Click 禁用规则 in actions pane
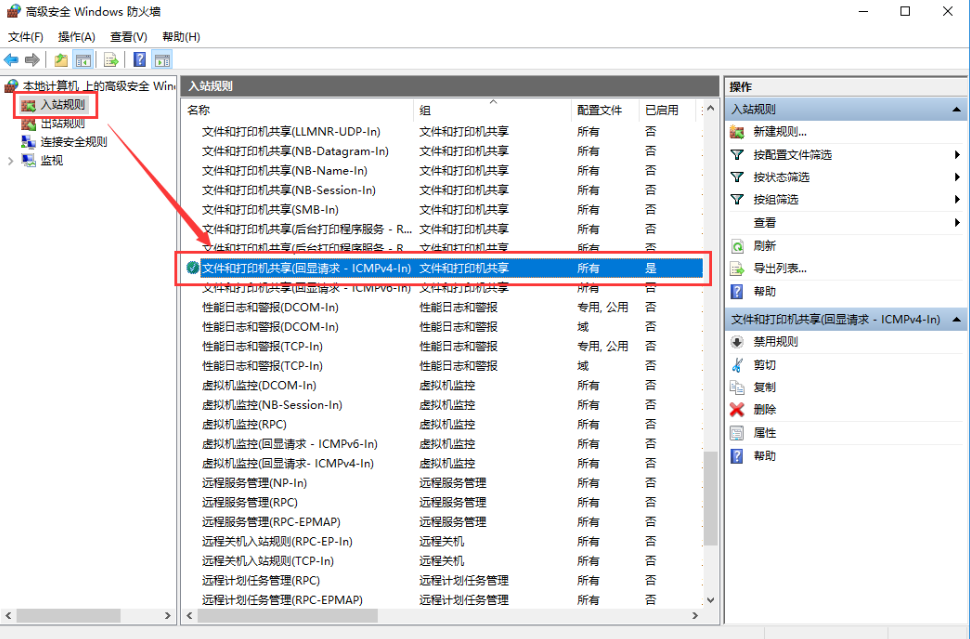 pos(776,341)
